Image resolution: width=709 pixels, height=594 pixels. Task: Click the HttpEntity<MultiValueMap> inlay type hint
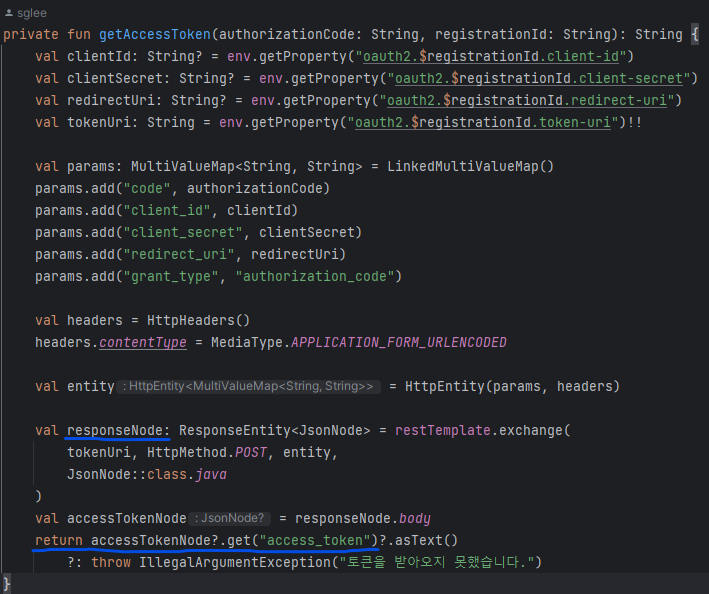[248, 387]
